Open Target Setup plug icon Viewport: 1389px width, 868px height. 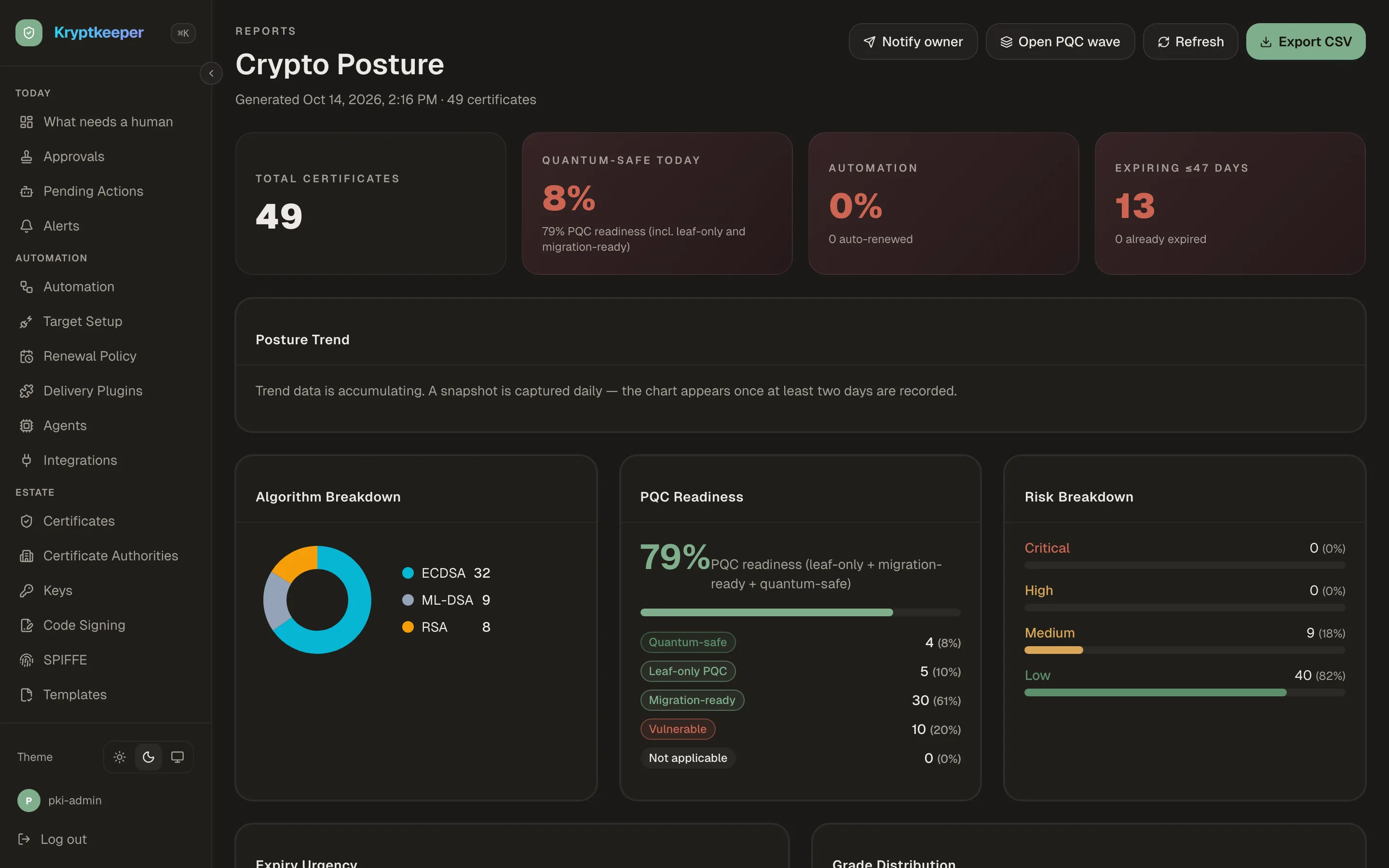(27, 322)
